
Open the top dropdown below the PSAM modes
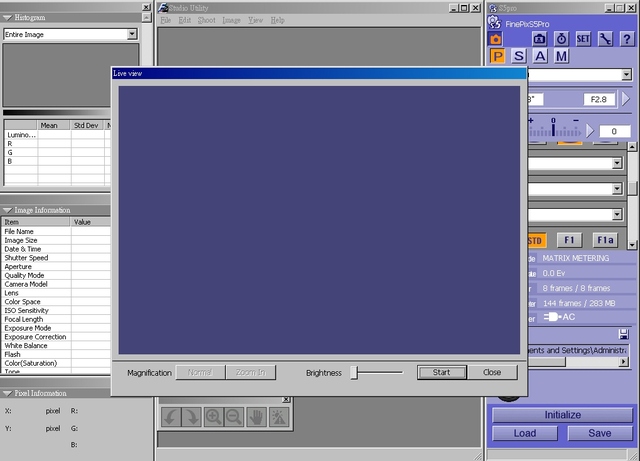click(x=627, y=75)
